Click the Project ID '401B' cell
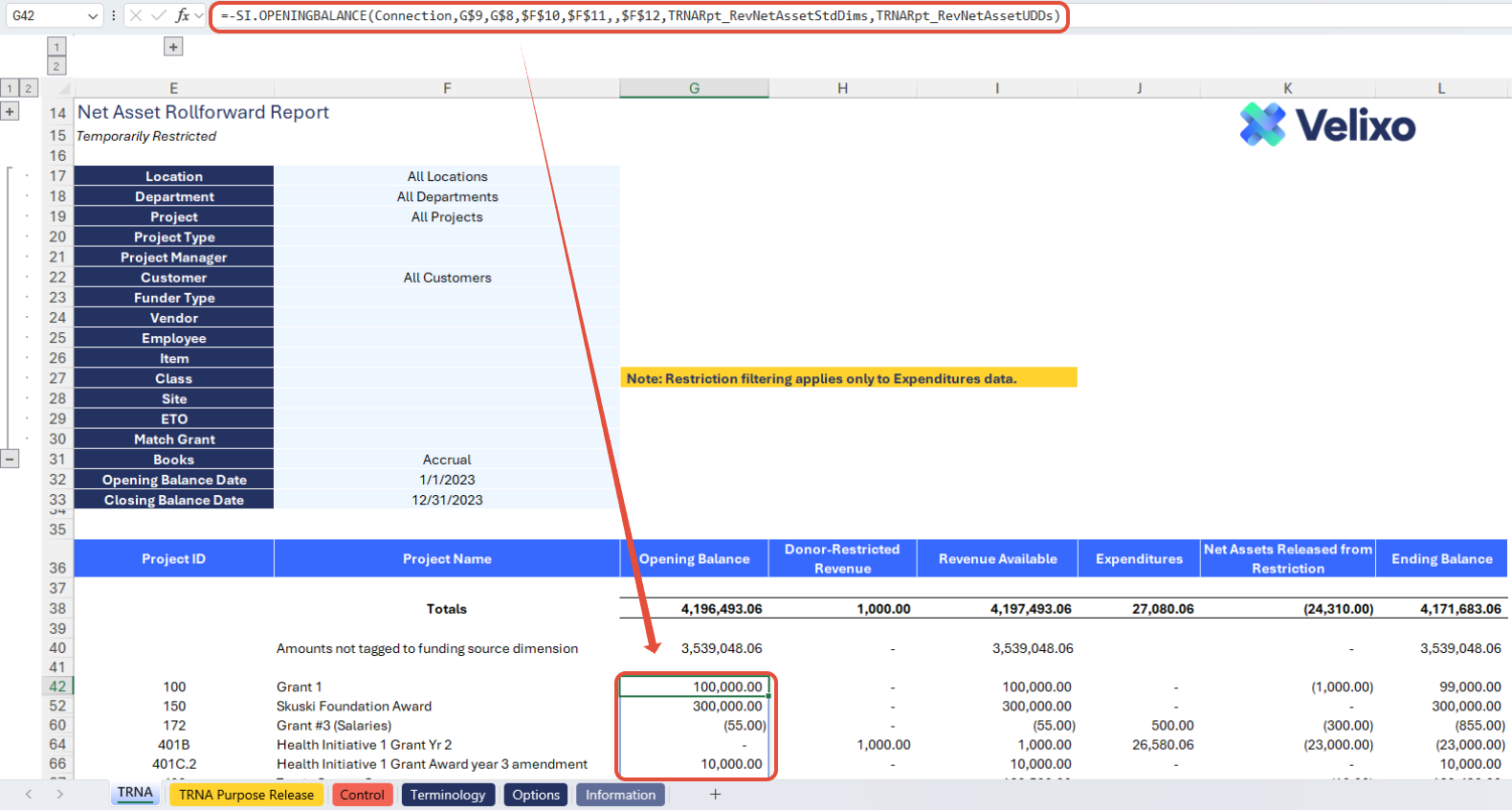 click(x=174, y=745)
